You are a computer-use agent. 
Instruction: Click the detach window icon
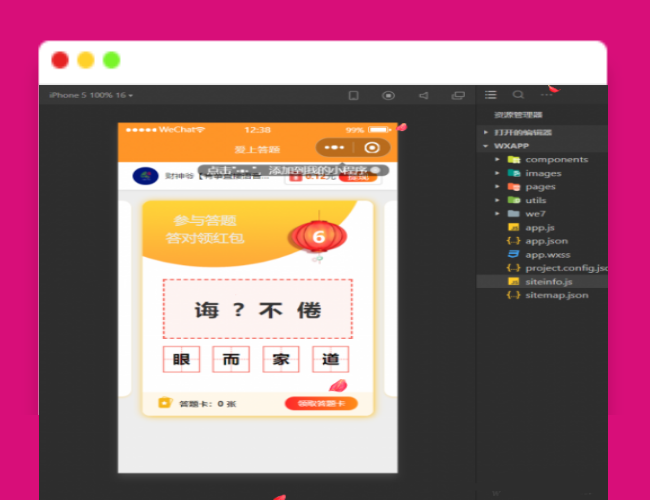tap(458, 96)
